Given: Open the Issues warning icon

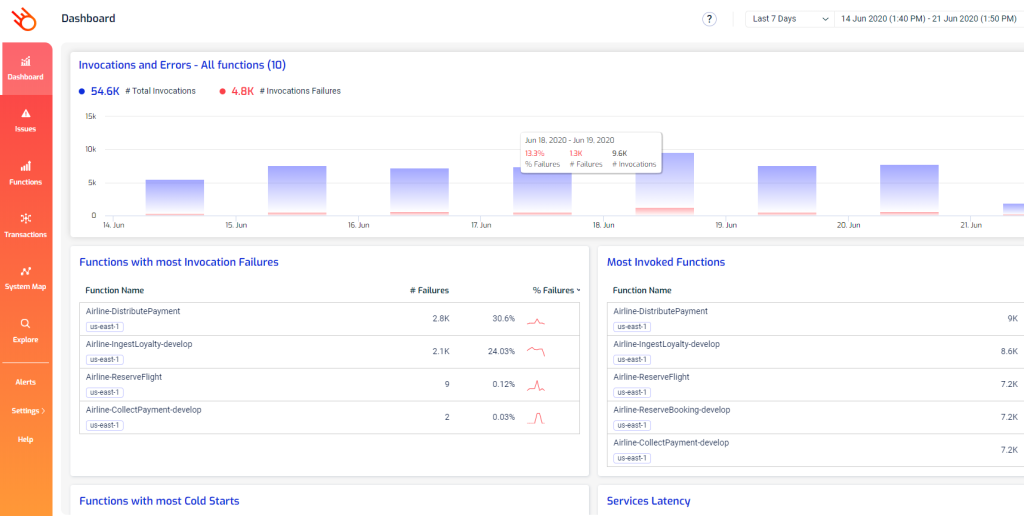Looking at the screenshot, I should (26, 114).
